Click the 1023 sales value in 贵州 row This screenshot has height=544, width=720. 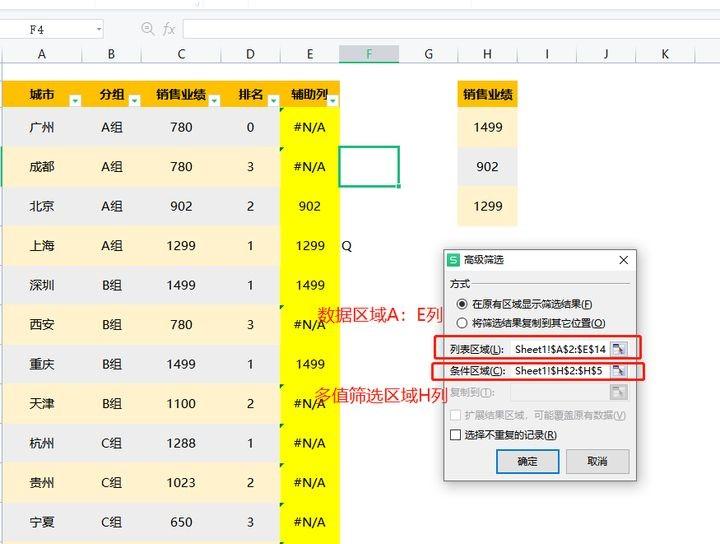pos(181,482)
